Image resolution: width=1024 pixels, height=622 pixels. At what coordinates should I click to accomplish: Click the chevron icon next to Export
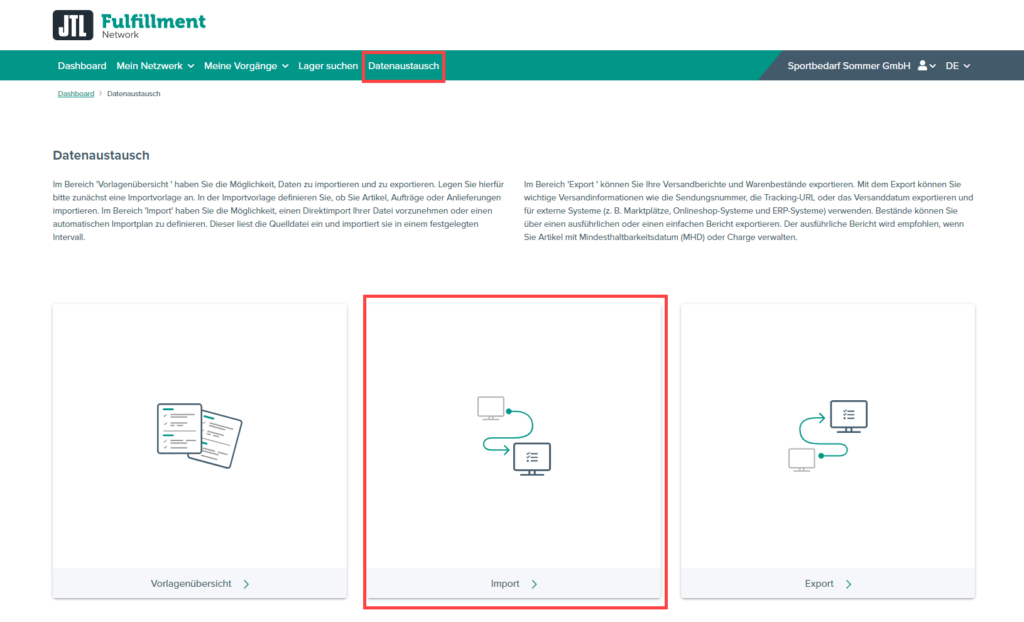click(849, 583)
